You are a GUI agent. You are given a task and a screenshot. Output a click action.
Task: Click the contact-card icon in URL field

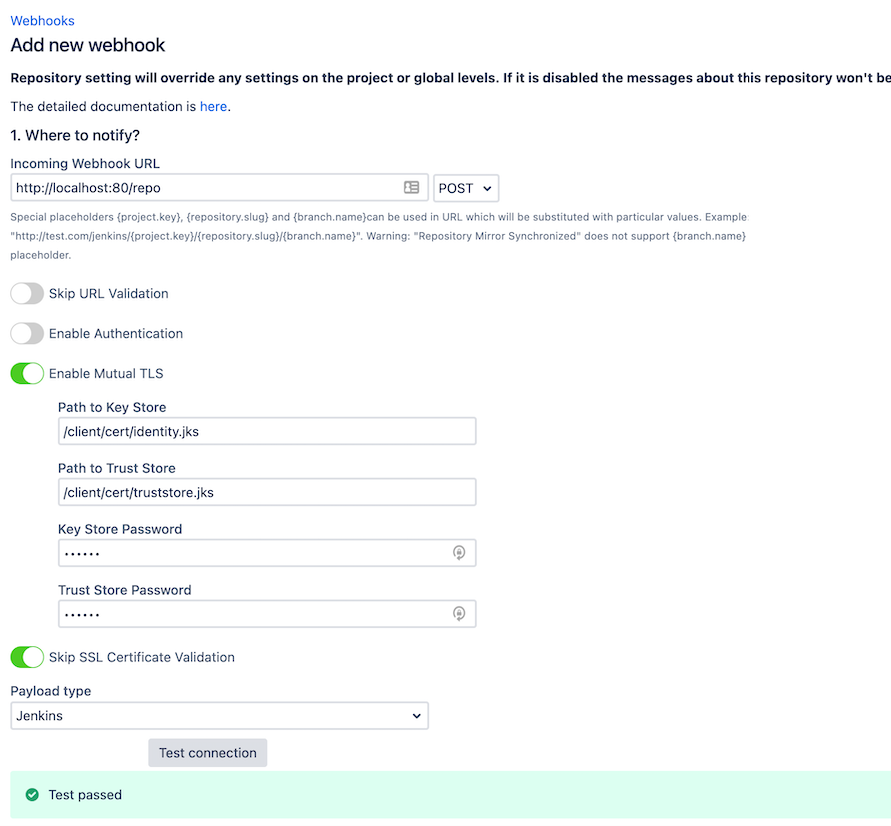click(411, 188)
